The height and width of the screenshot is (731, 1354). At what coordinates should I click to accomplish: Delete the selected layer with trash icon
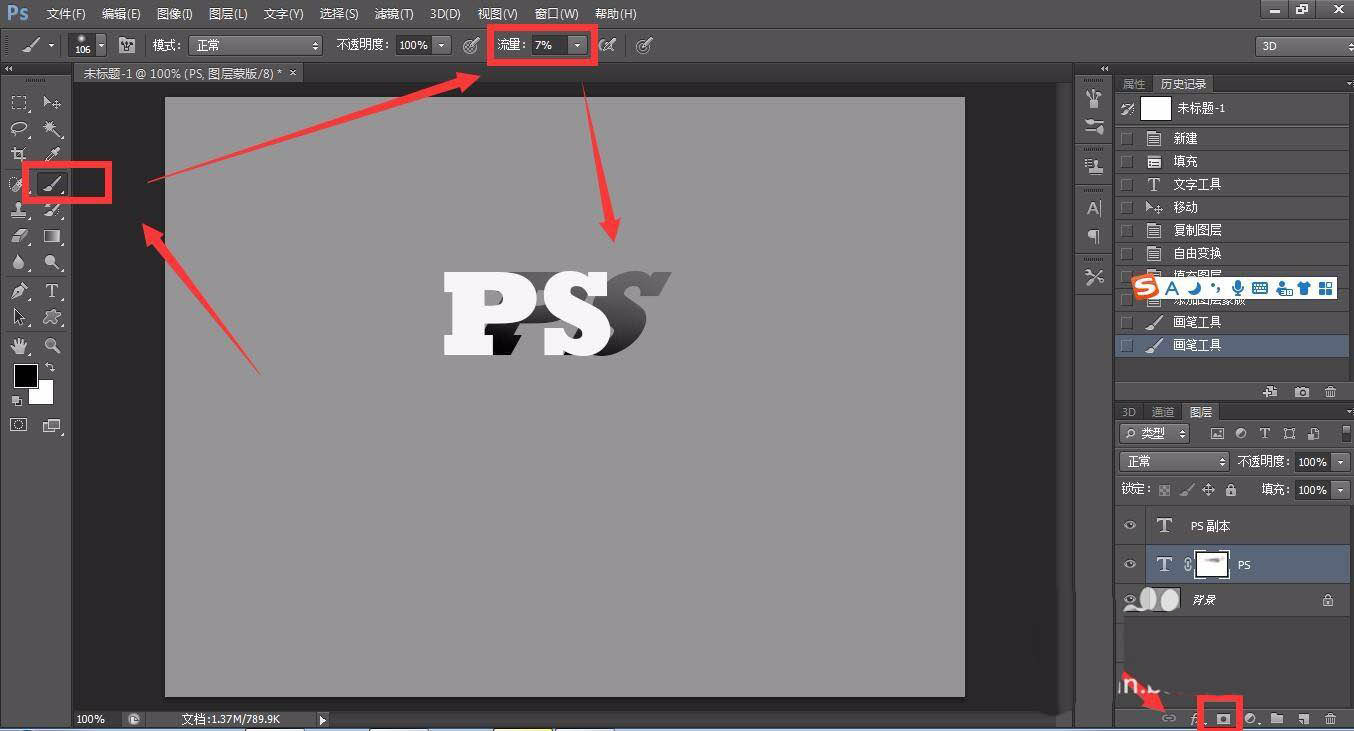(1330, 718)
